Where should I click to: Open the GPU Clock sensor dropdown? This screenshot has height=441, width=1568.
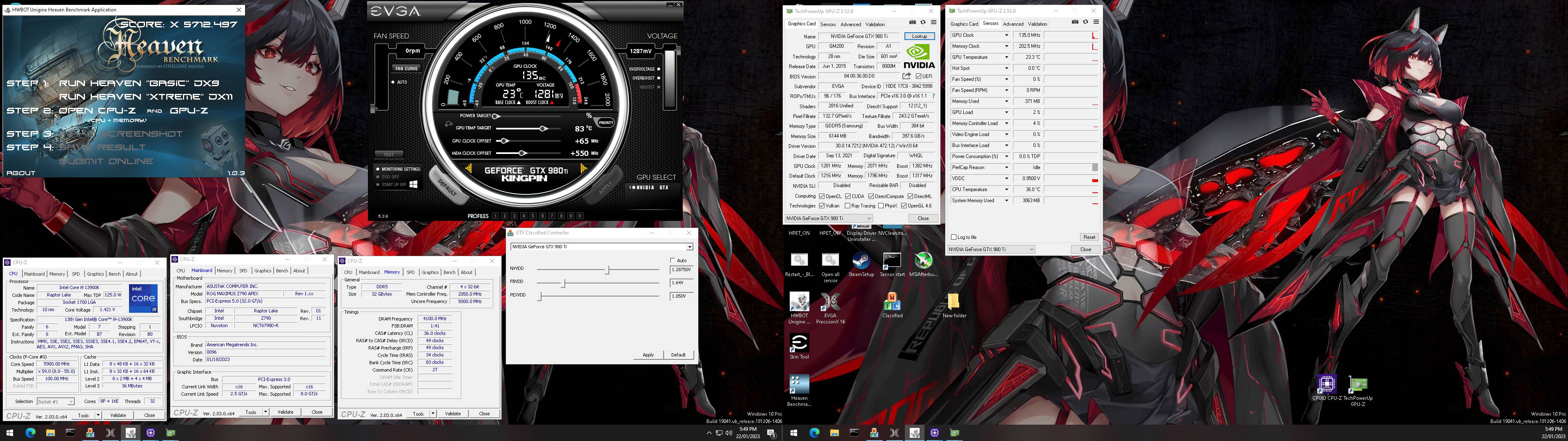coord(1006,36)
